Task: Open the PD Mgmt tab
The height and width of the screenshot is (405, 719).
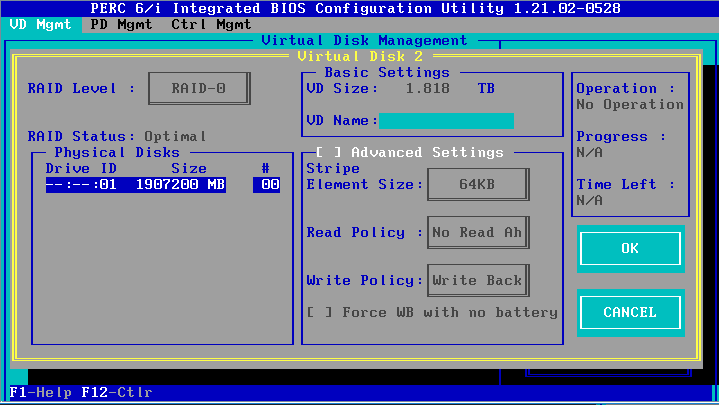Action: (x=121, y=24)
